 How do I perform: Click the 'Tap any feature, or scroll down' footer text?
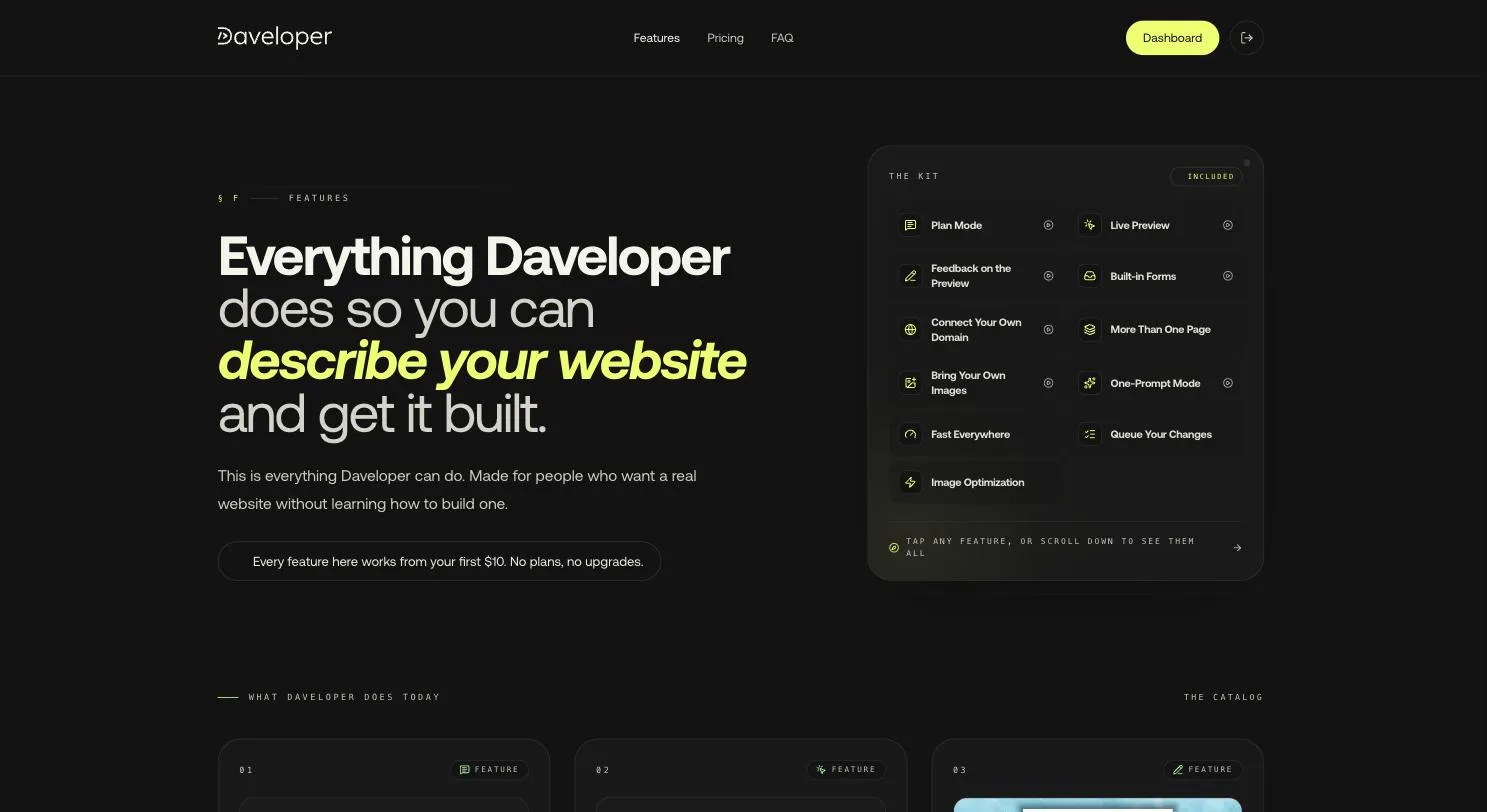click(1050, 547)
